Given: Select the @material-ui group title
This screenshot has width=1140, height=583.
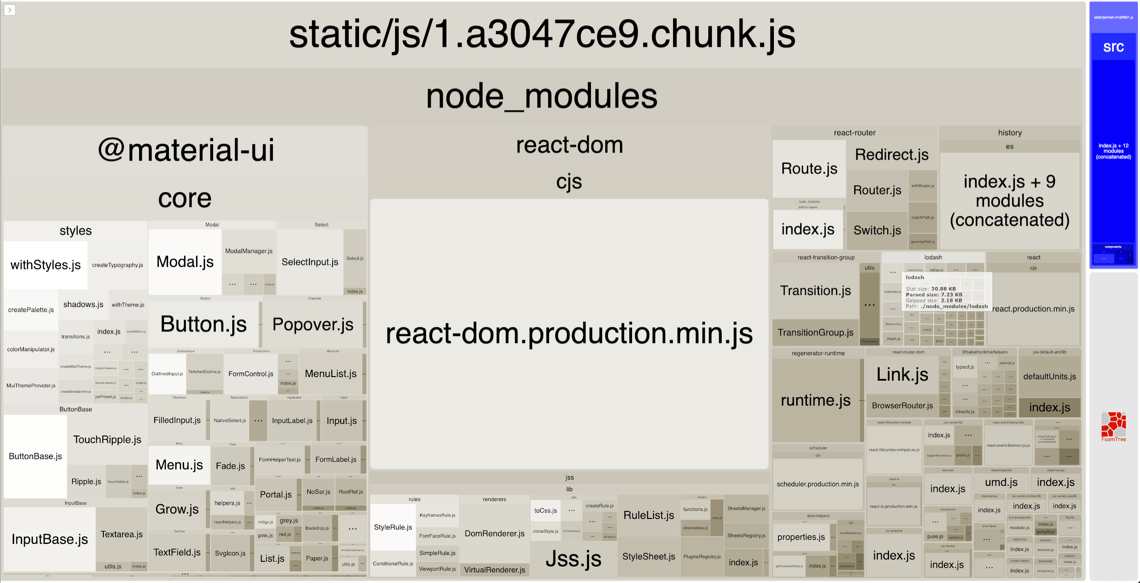Looking at the screenshot, I should (x=185, y=150).
